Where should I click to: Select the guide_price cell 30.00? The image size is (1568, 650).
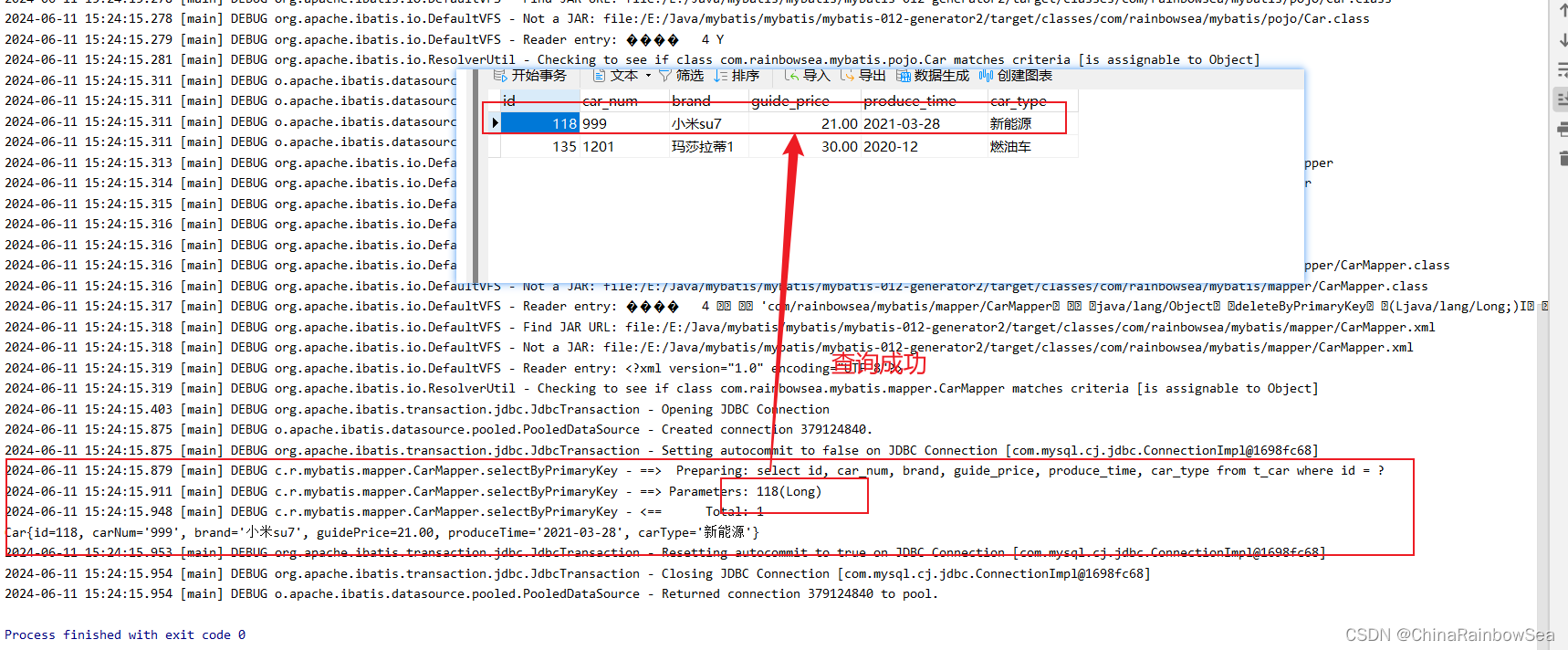(805, 146)
